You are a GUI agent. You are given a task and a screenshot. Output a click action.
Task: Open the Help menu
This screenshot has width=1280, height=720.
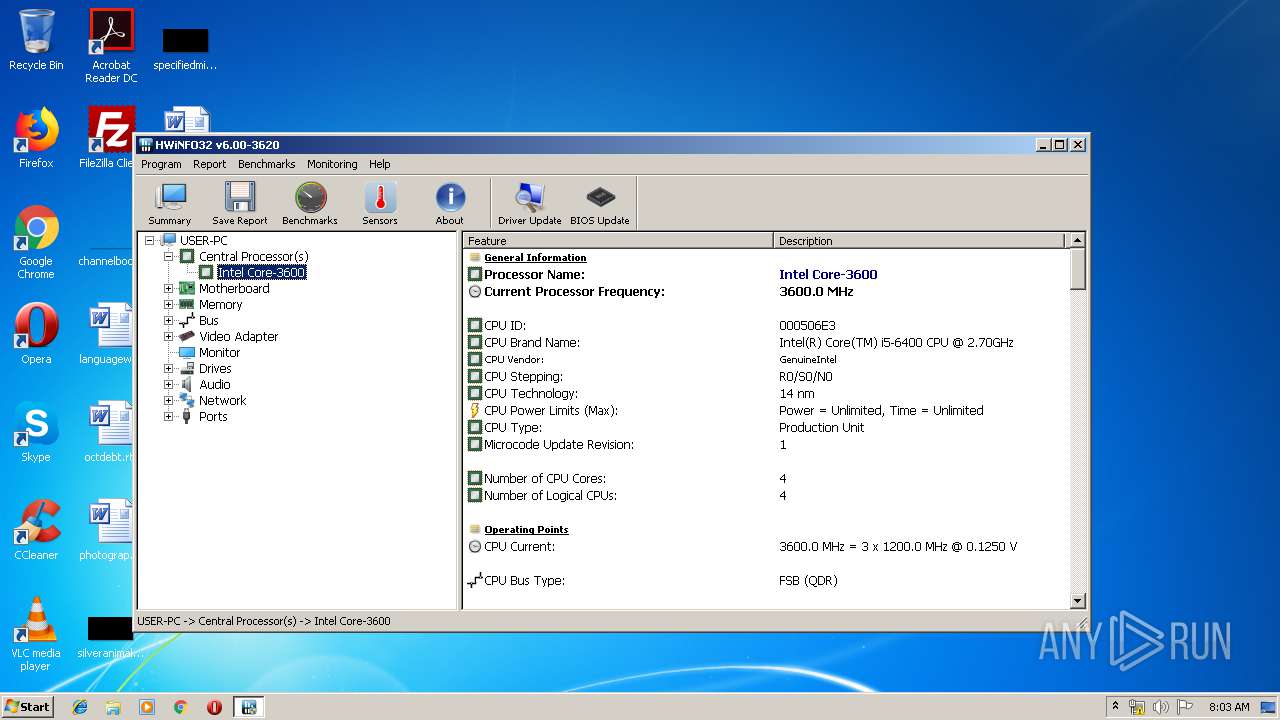379,164
